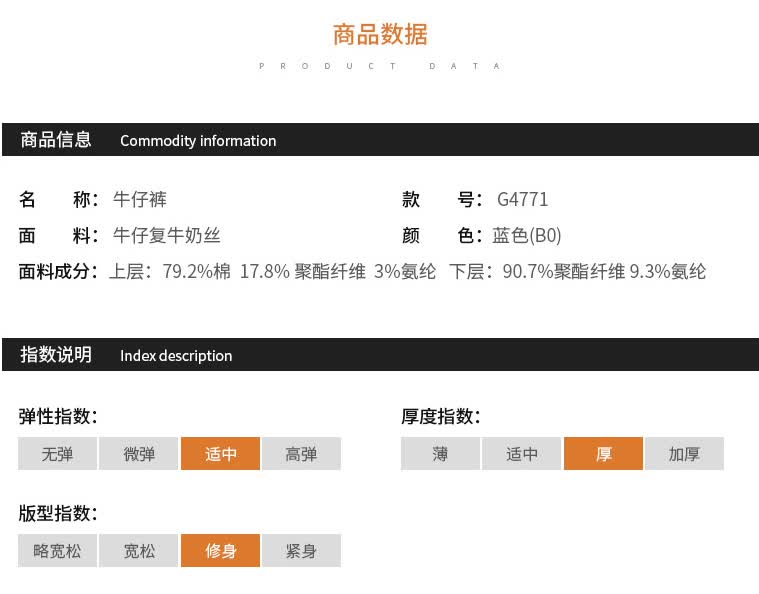The height and width of the screenshot is (594, 759).
Task: Select the 薄 thickness option
Action: pyautogui.click(x=440, y=454)
